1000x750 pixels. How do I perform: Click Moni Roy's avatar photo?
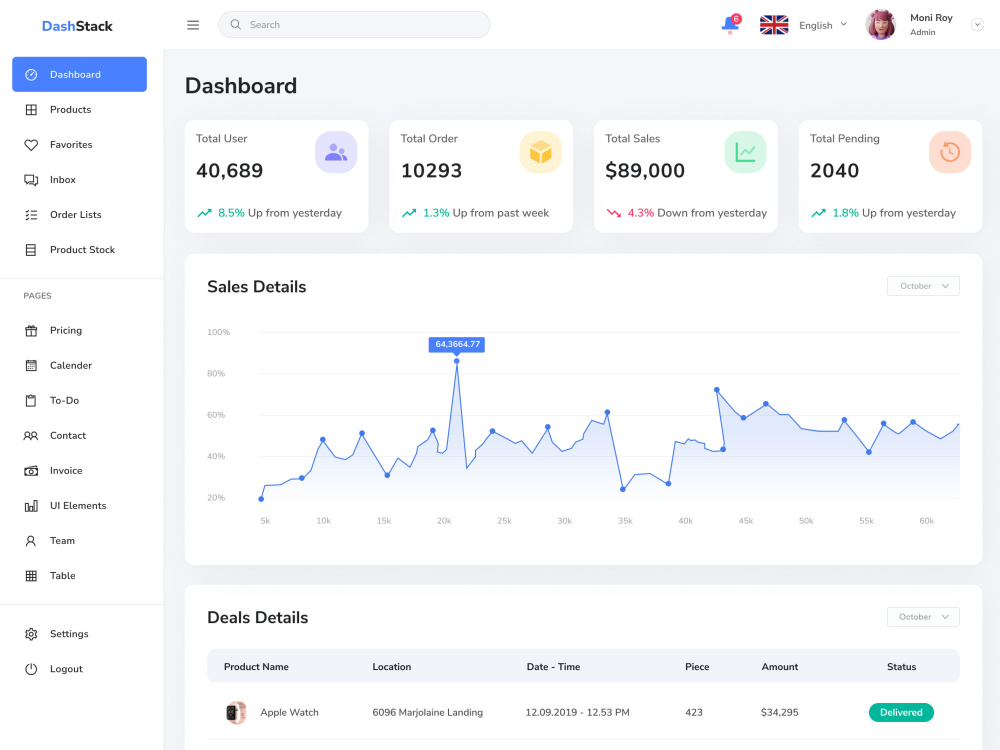[x=881, y=25]
